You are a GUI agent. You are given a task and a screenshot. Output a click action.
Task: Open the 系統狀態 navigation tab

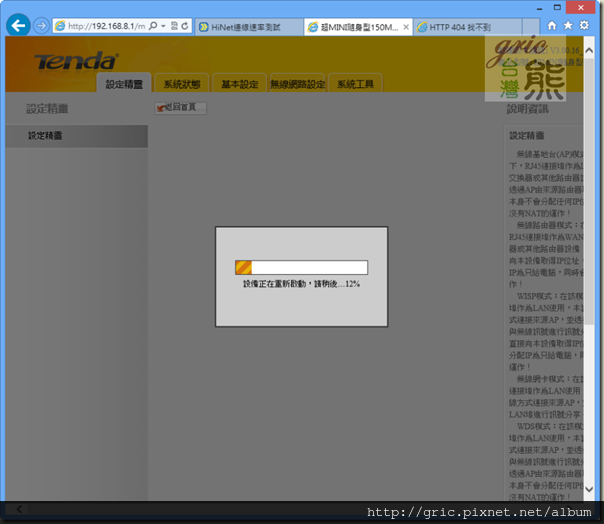click(182, 83)
